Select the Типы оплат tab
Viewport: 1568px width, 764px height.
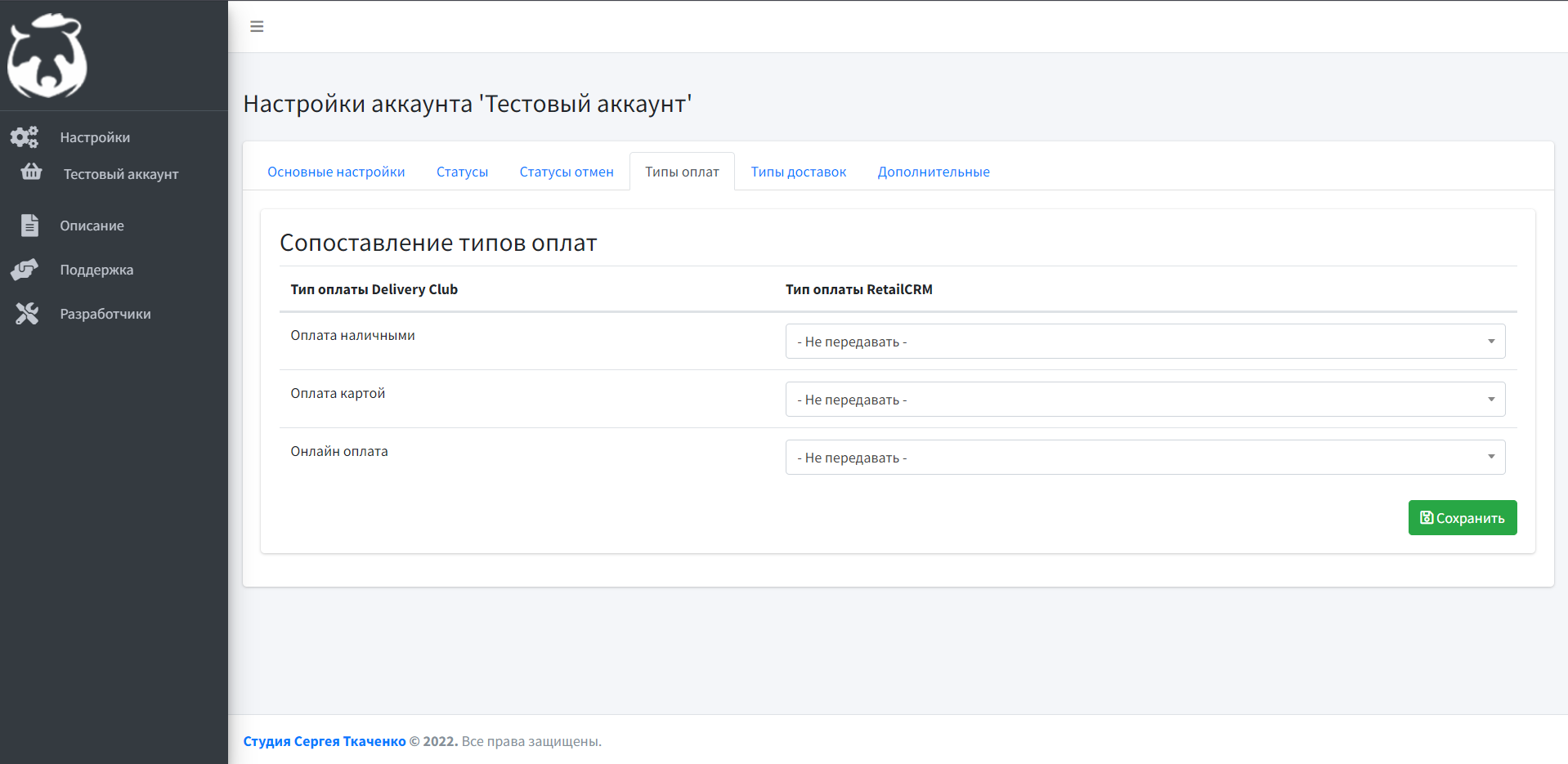pyautogui.click(x=682, y=172)
